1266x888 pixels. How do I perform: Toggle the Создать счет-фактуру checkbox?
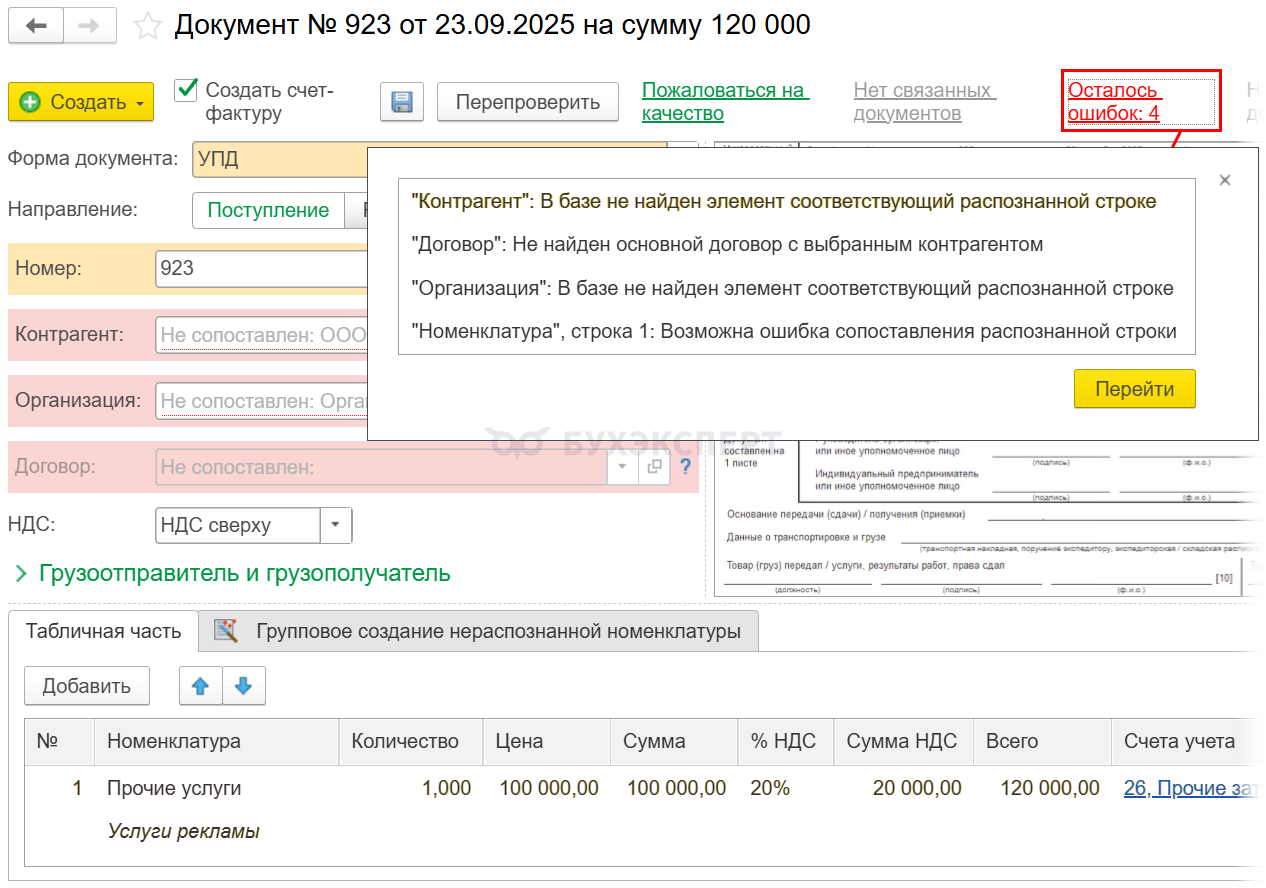click(186, 90)
